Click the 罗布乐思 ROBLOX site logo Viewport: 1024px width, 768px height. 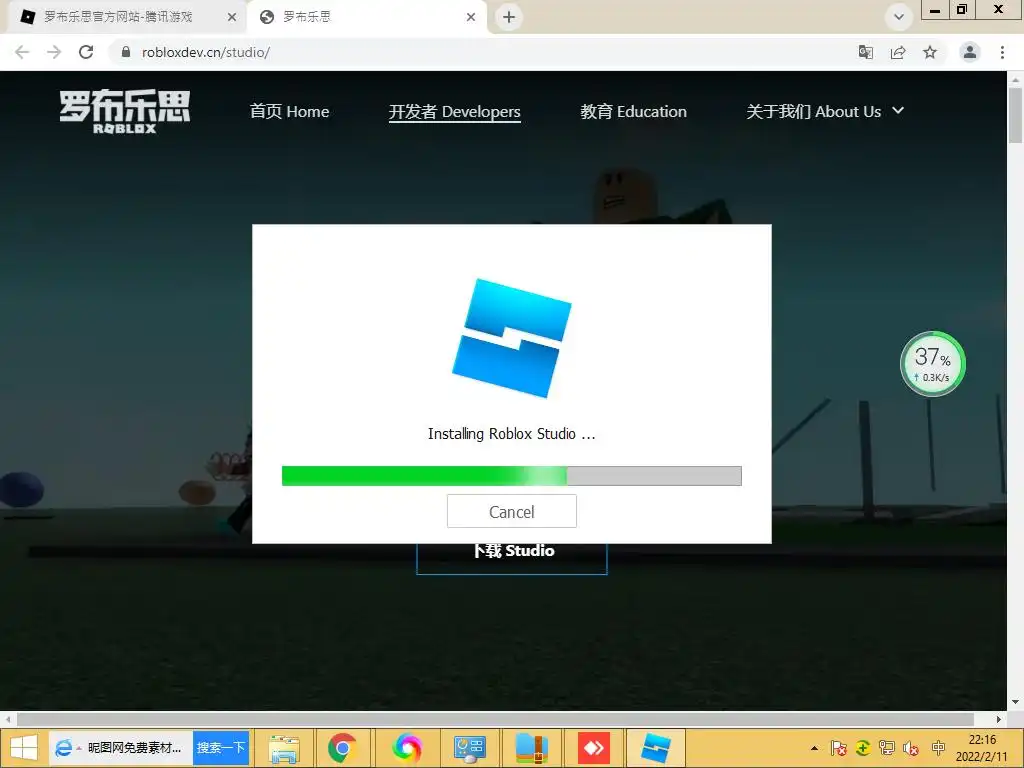click(x=125, y=112)
